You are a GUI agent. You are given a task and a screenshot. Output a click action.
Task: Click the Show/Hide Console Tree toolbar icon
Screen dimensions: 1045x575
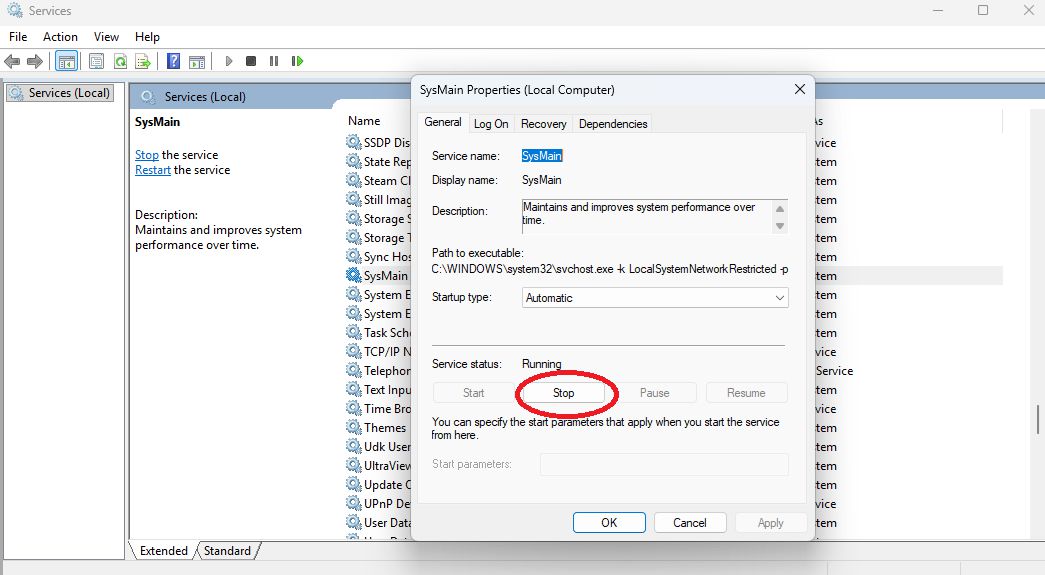[x=67, y=61]
